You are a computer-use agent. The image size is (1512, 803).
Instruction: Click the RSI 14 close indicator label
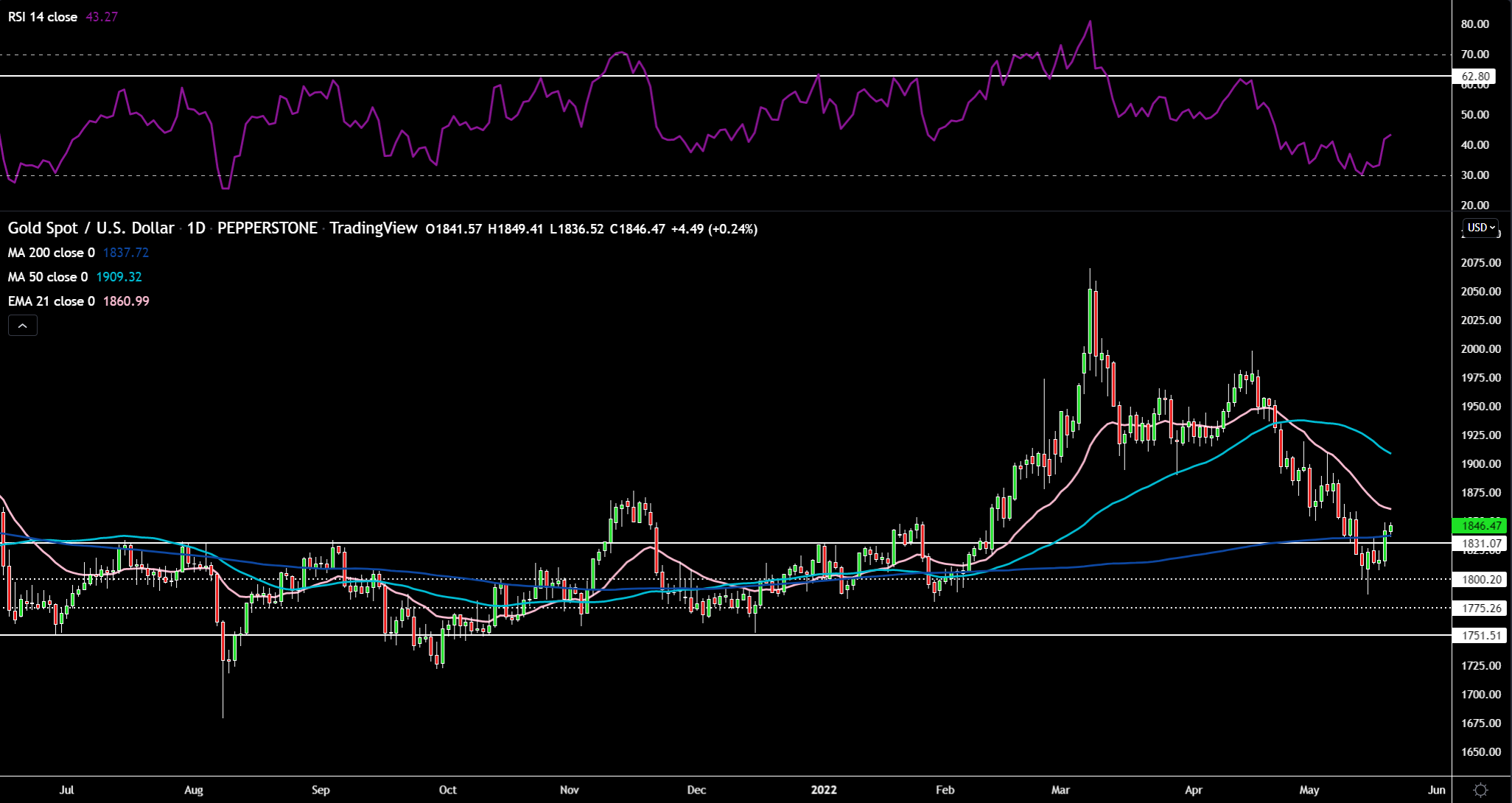(x=43, y=17)
